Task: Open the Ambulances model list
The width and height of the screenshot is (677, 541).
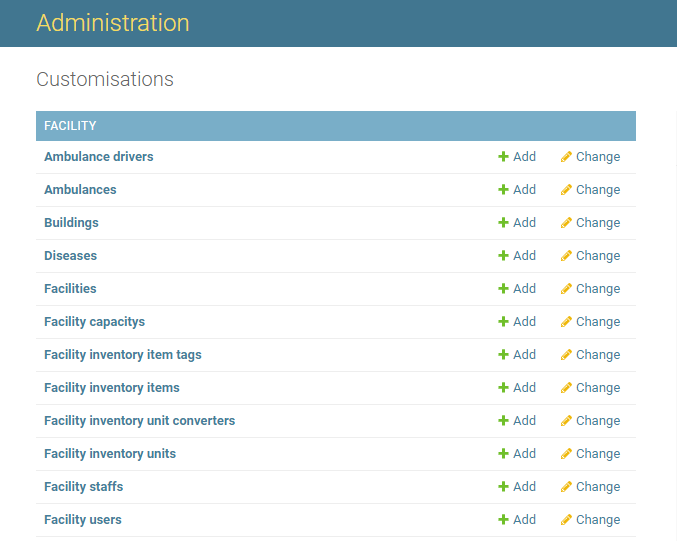Action: pyautogui.click(x=80, y=190)
